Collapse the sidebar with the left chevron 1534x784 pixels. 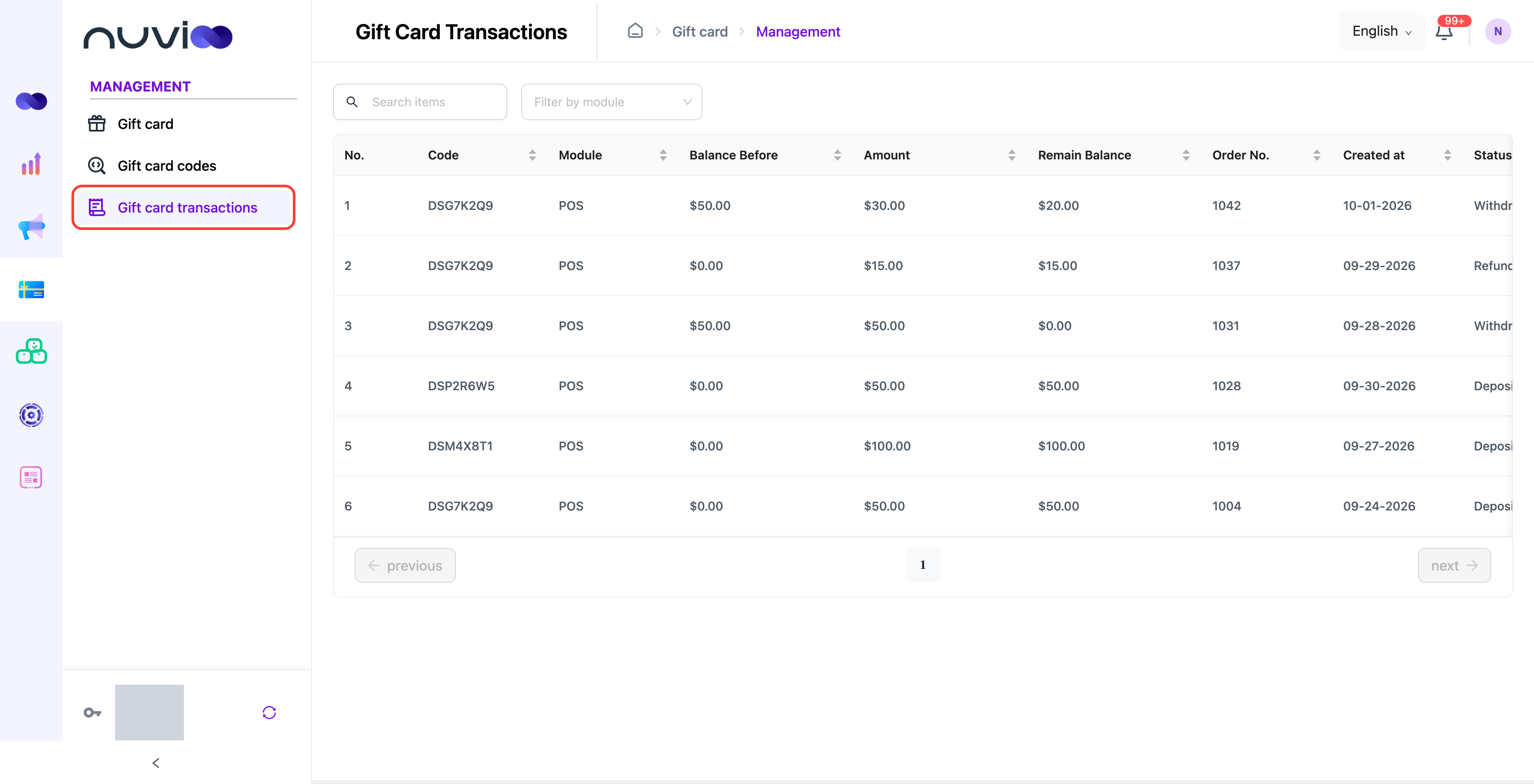(156, 763)
